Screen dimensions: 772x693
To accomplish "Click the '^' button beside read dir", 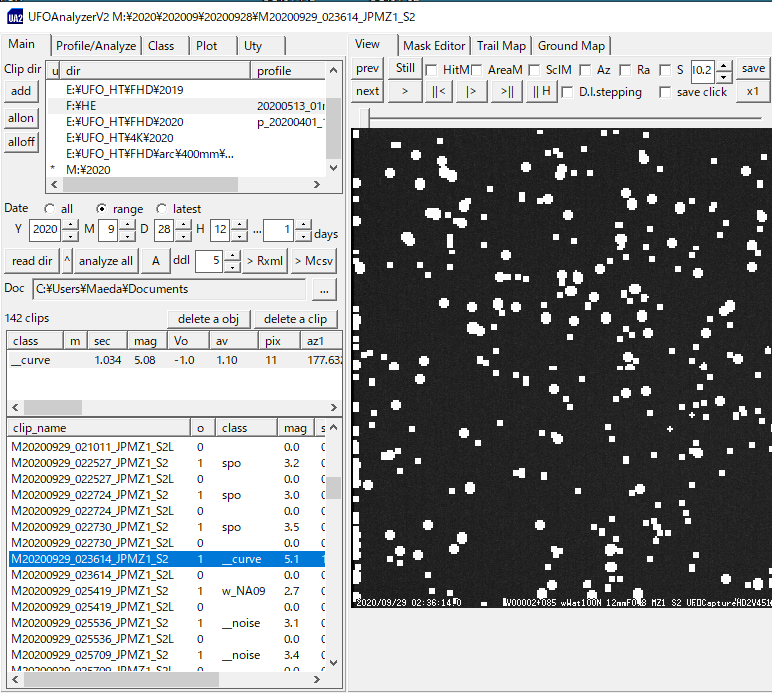I will point(68,261).
